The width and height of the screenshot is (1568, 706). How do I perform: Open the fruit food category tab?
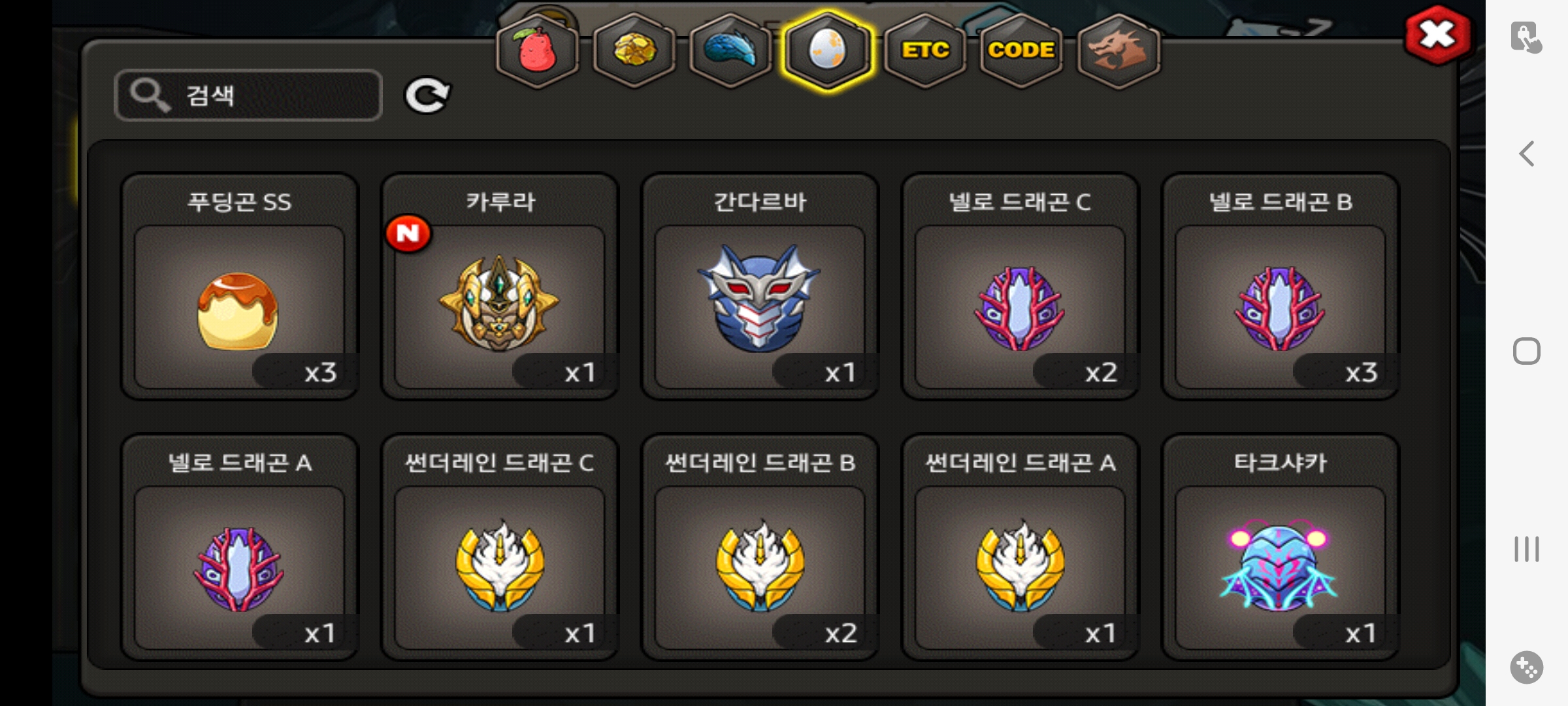[x=537, y=51]
